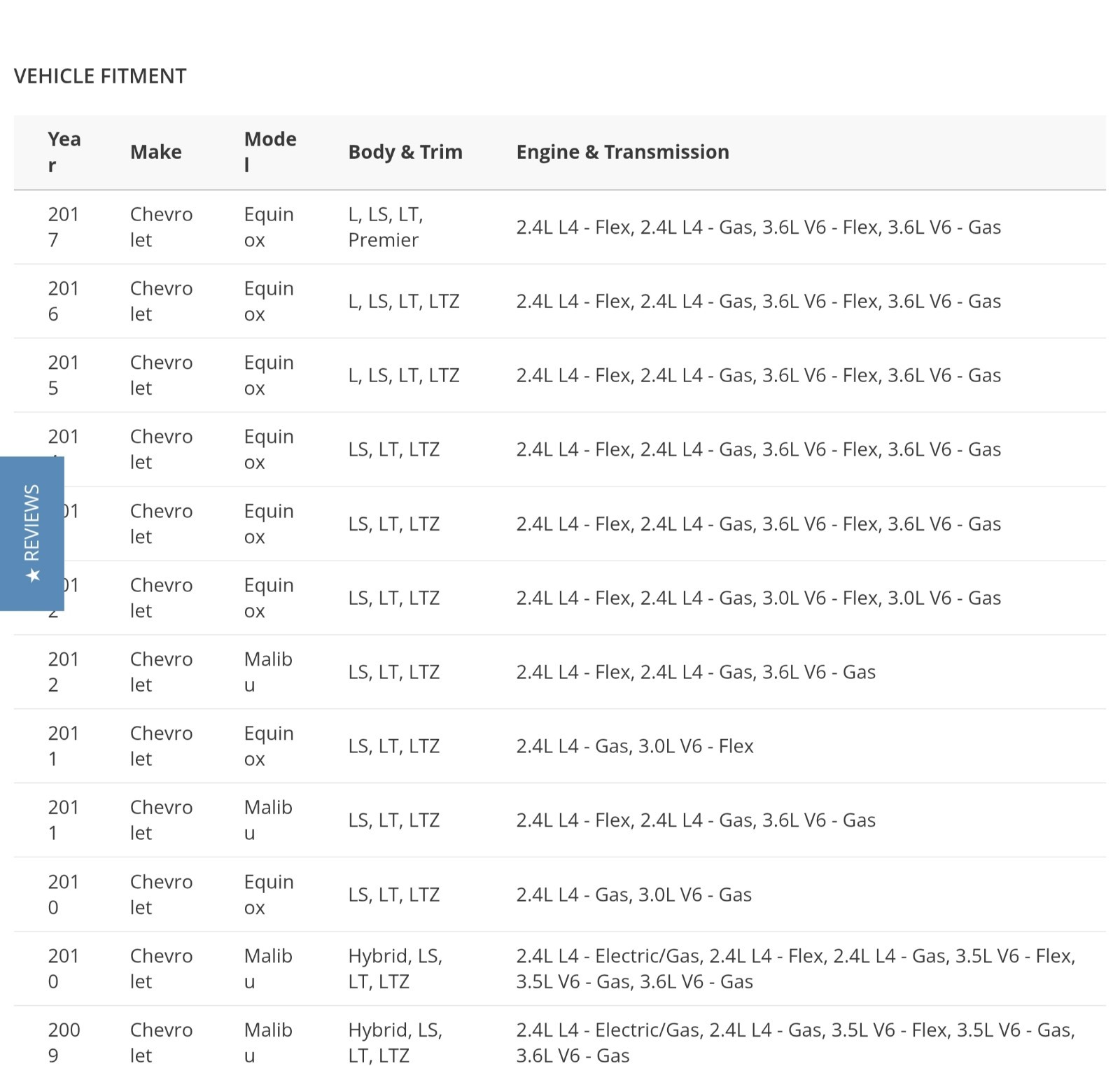Image resolution: width=1120 pixels, height=1066 pixels.
Task: Click the Model column header
Action: [269, 152]
